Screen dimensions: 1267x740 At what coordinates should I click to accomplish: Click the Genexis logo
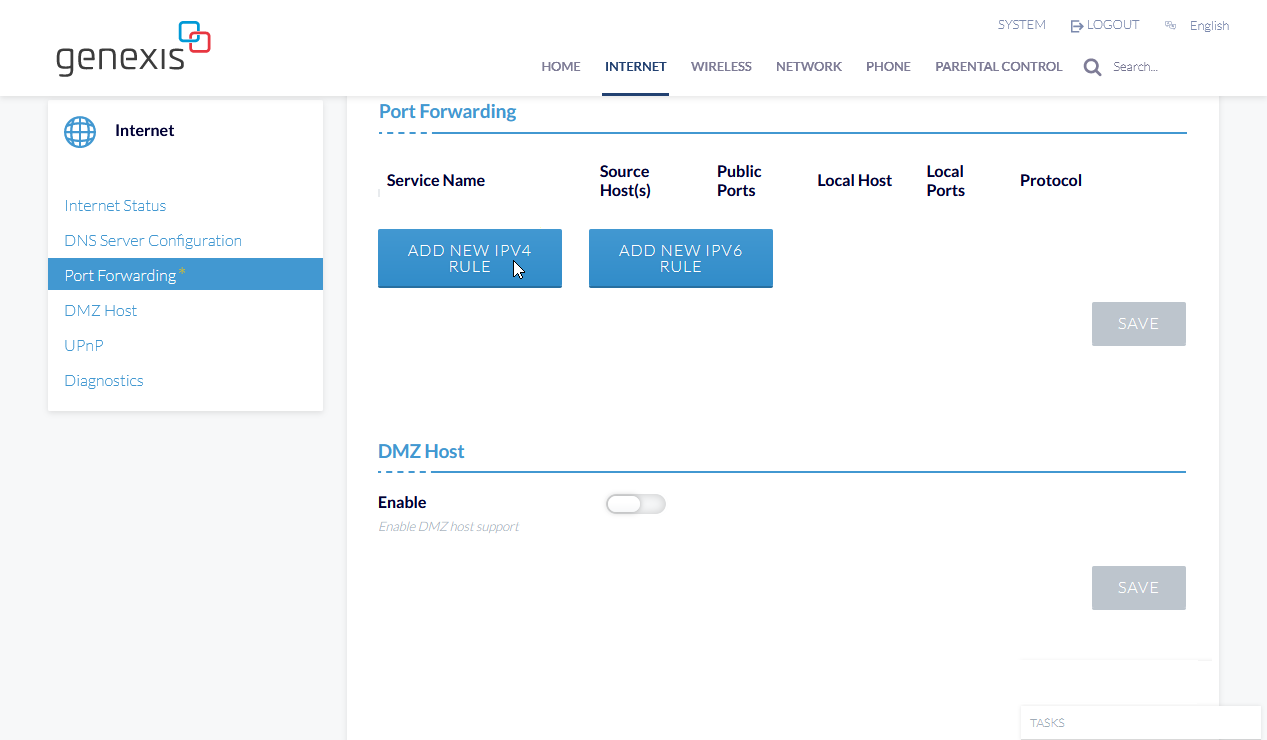[x=133, y=49]
